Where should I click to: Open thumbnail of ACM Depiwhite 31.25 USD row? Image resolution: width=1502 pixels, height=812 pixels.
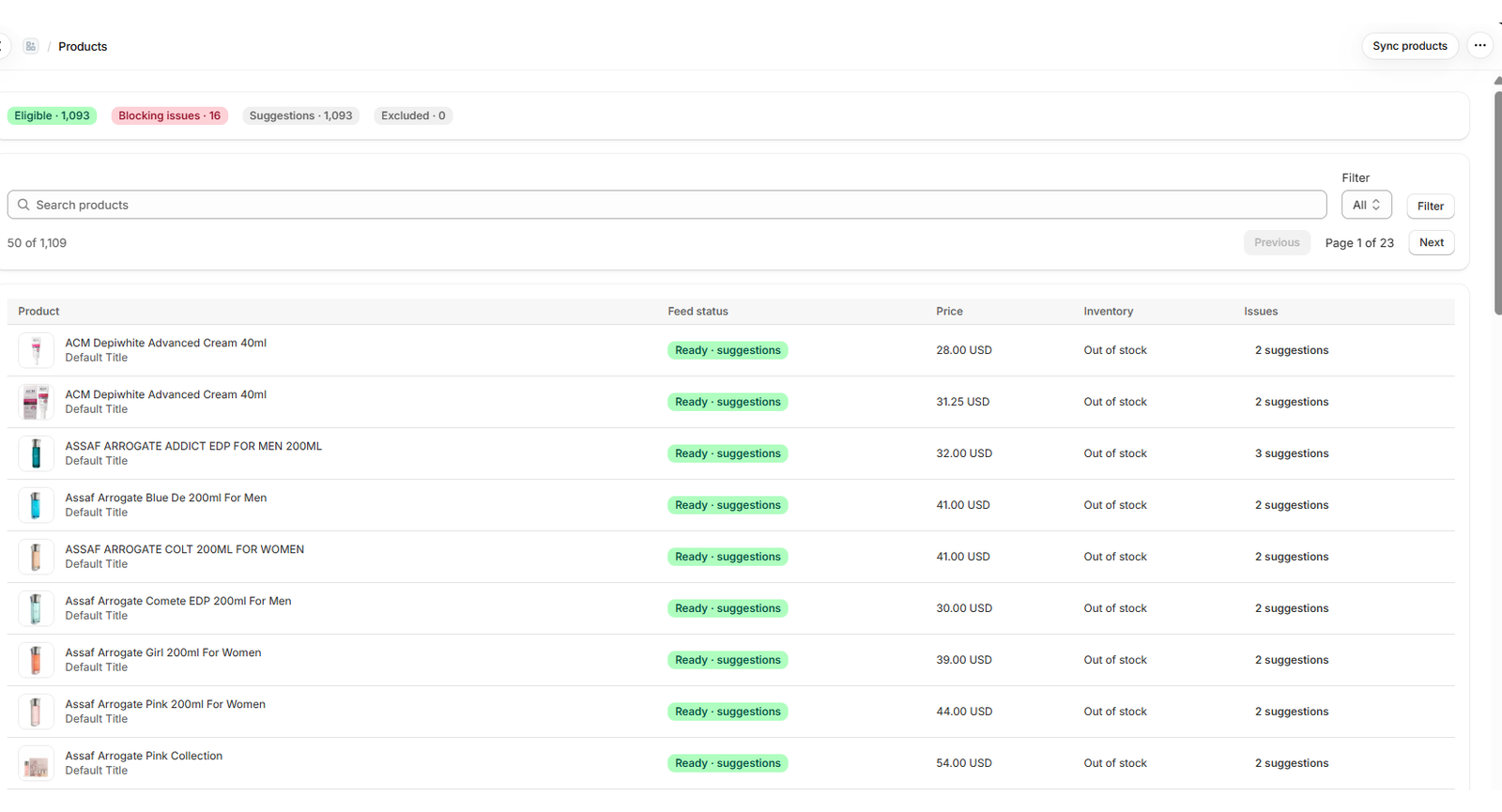[36, 402]
